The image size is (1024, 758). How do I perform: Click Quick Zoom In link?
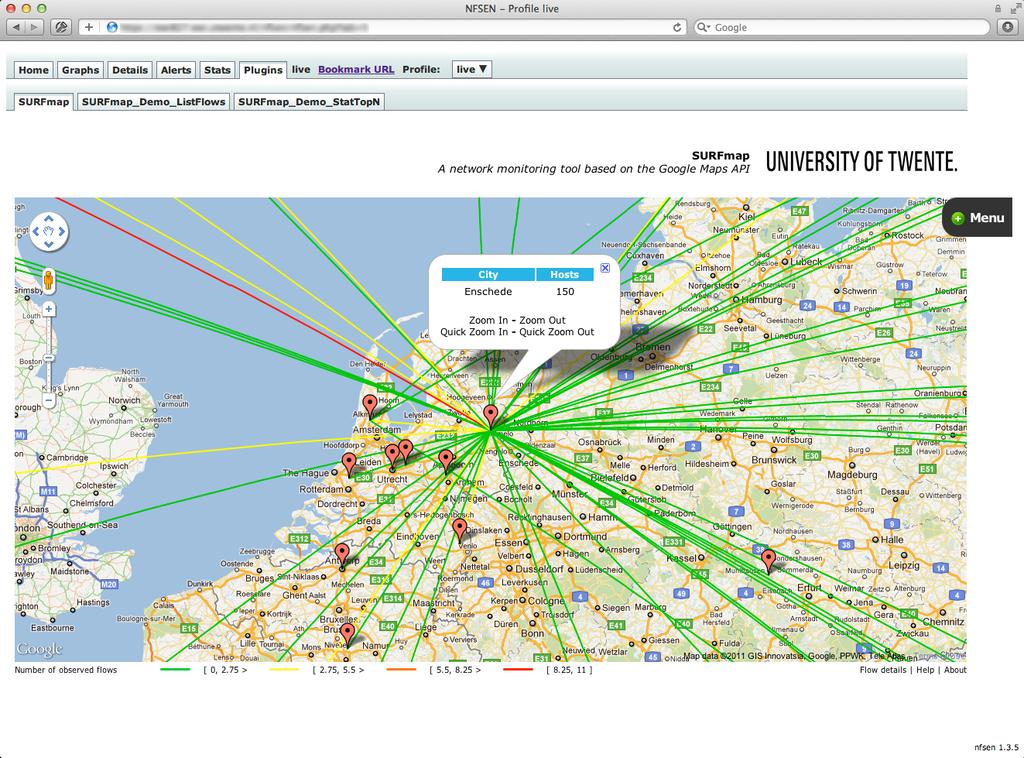[x=474, y=332]
